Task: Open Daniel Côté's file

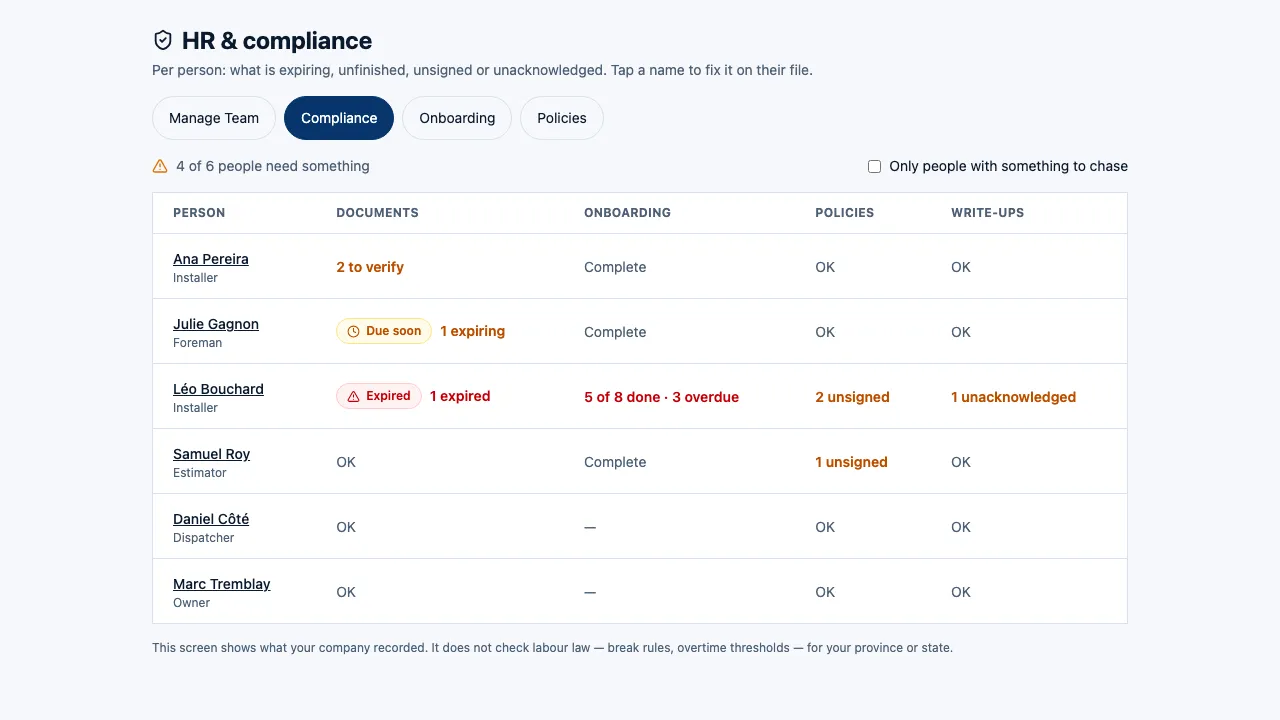Action: click(x=211, y=519)
